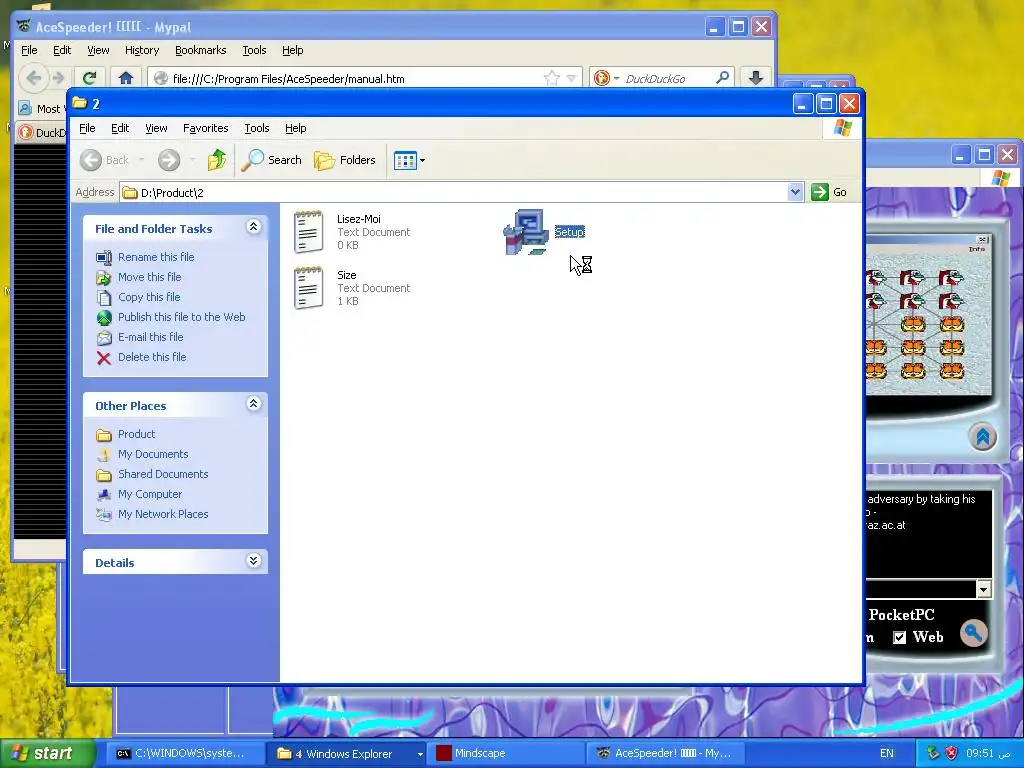1024x768 pixels.
Task: Click the Reload icon in Mypal browser
Action: pos(89,78)
